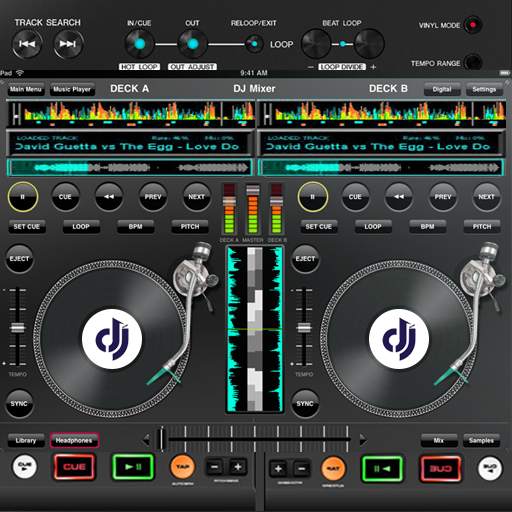Open the Main Menu
512x512 pixels.
pyautogui.click(x=26, y=89)
